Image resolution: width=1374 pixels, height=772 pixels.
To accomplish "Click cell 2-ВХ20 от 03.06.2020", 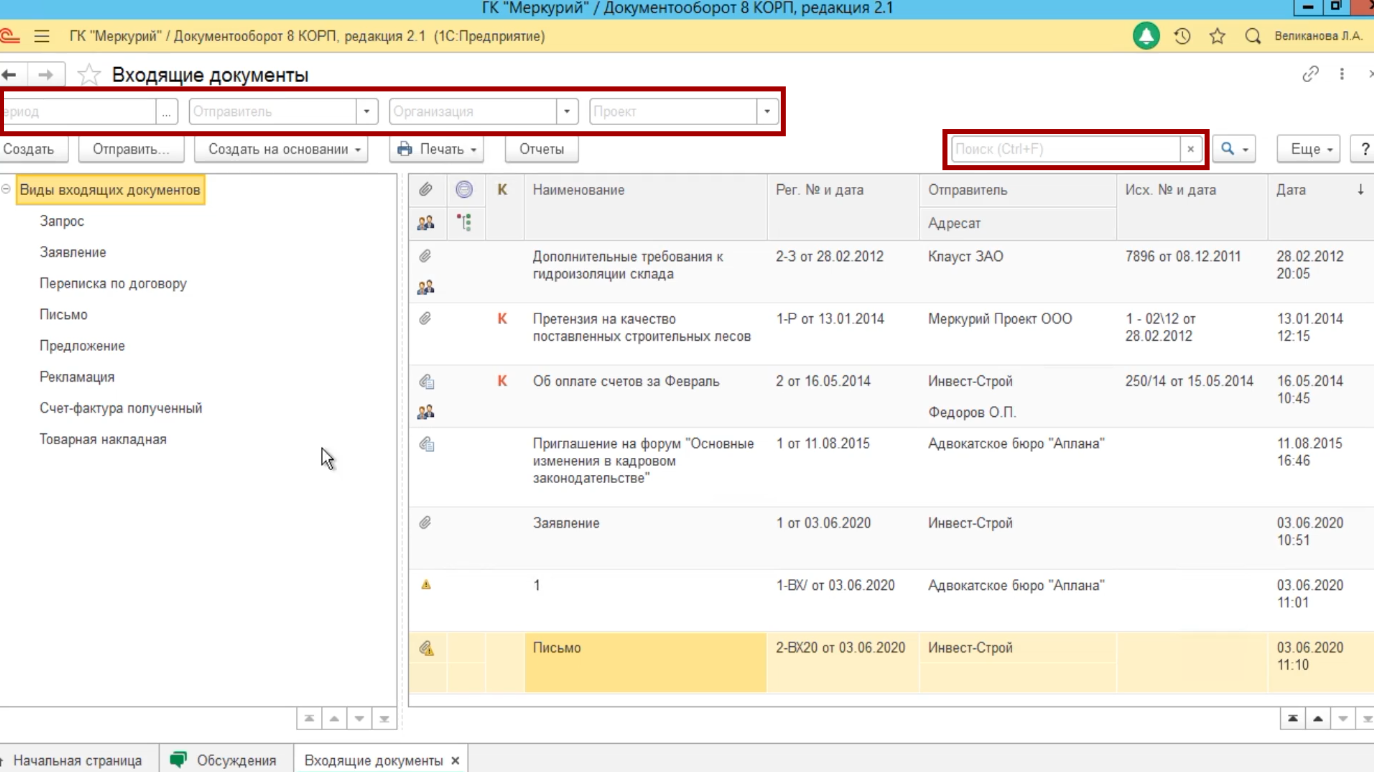I will pos(843,648).
